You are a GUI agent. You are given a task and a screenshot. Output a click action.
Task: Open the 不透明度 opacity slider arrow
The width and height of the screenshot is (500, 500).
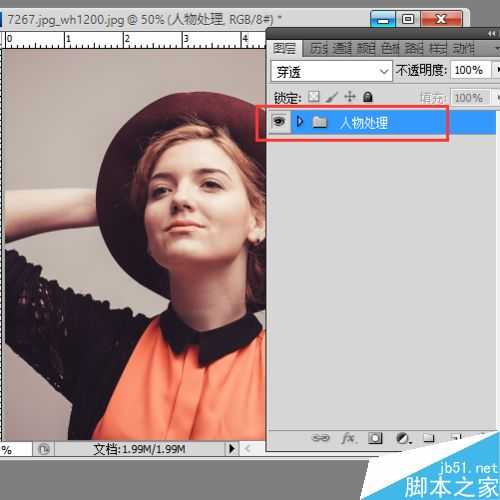(497, 70)
